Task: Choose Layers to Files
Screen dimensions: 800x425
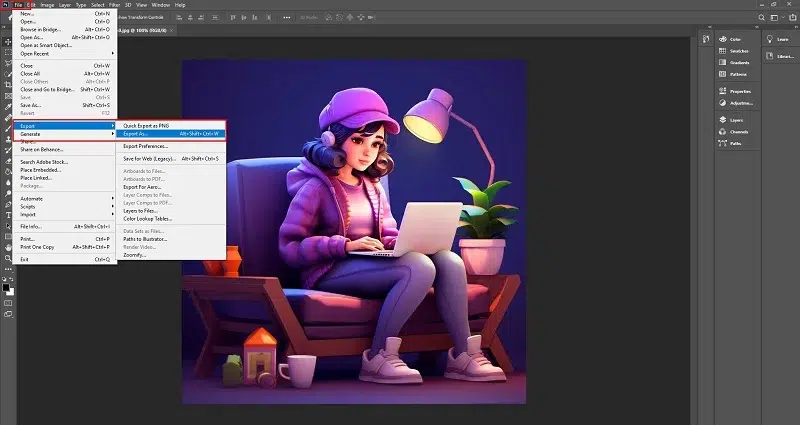Action: point(171,211)
